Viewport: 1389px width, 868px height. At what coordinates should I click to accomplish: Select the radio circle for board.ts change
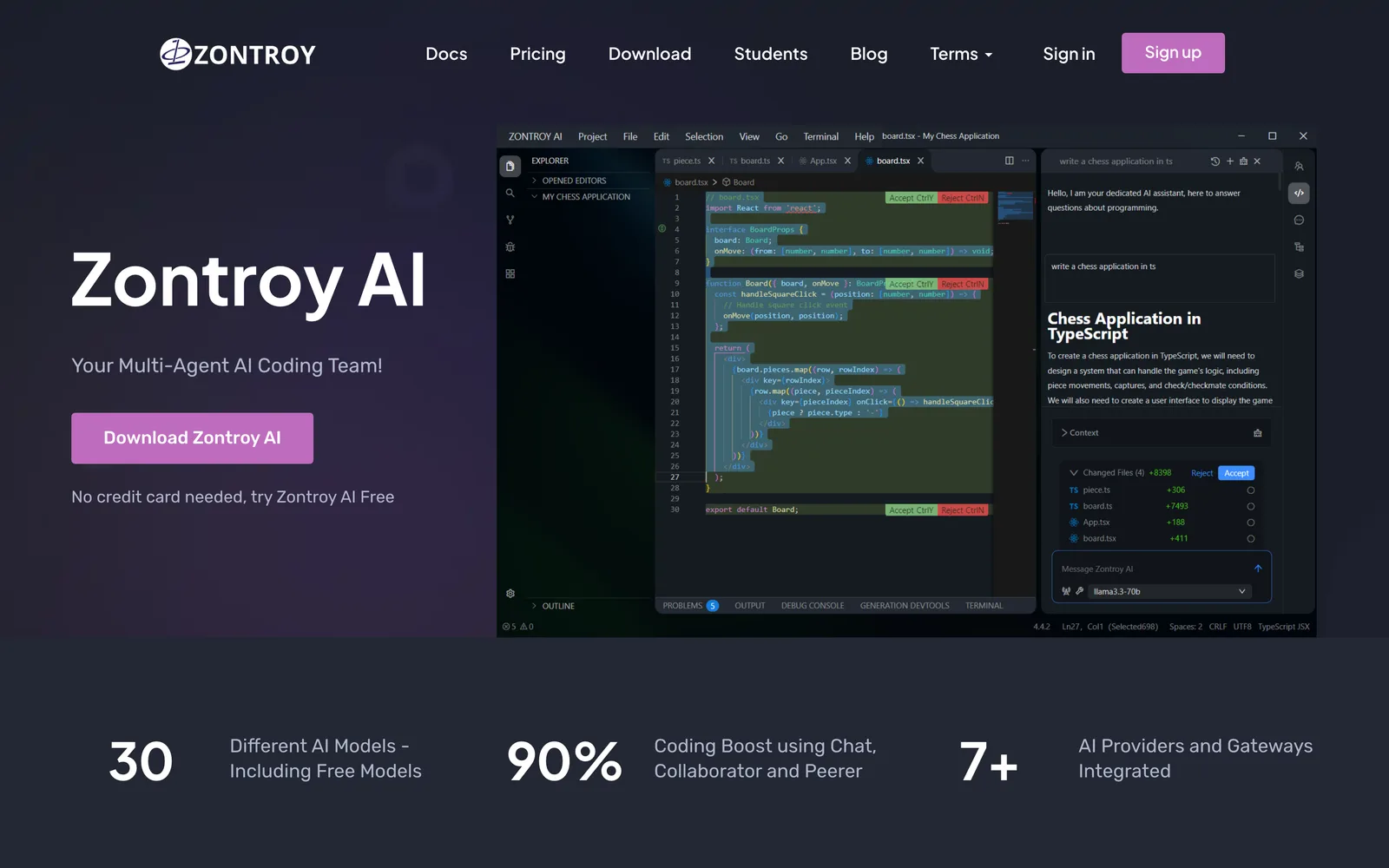[1251, 506]
